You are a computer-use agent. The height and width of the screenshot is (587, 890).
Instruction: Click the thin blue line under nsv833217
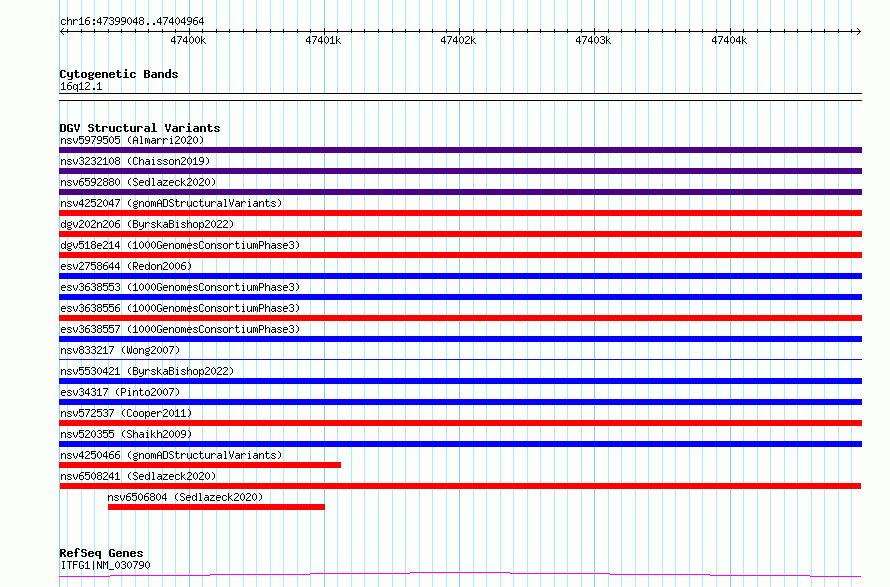pos(460,359)
